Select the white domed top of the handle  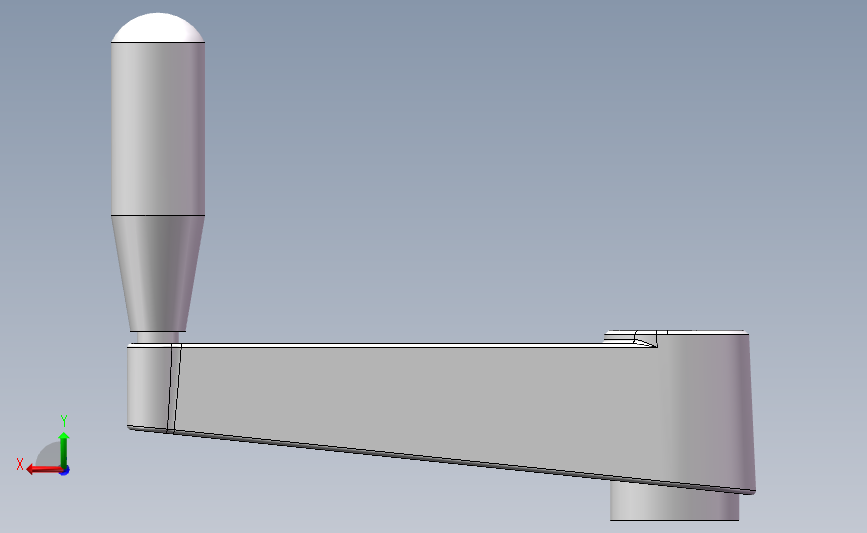click(x=158, y=28)
